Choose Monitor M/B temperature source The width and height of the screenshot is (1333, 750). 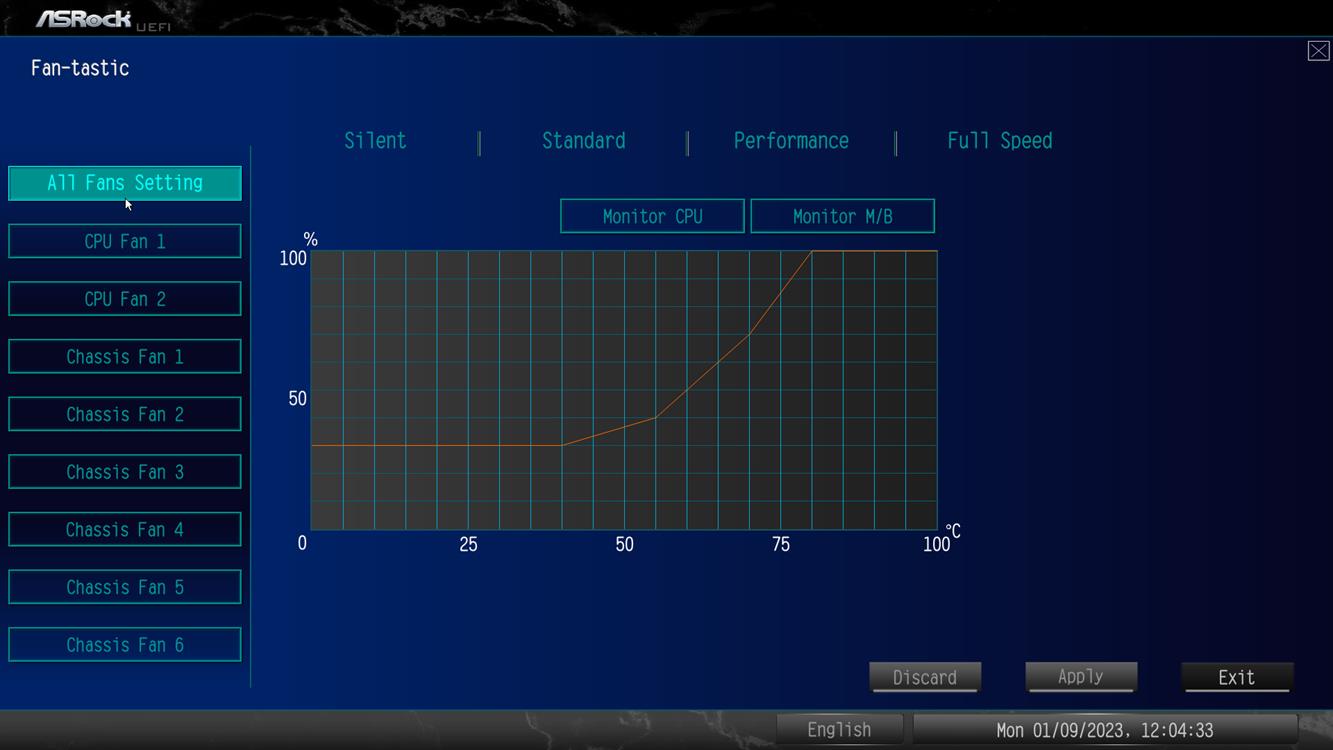coord(842,216)
